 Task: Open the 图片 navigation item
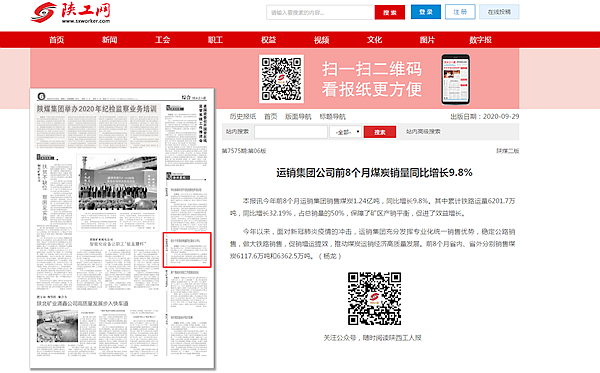(427, 40)
